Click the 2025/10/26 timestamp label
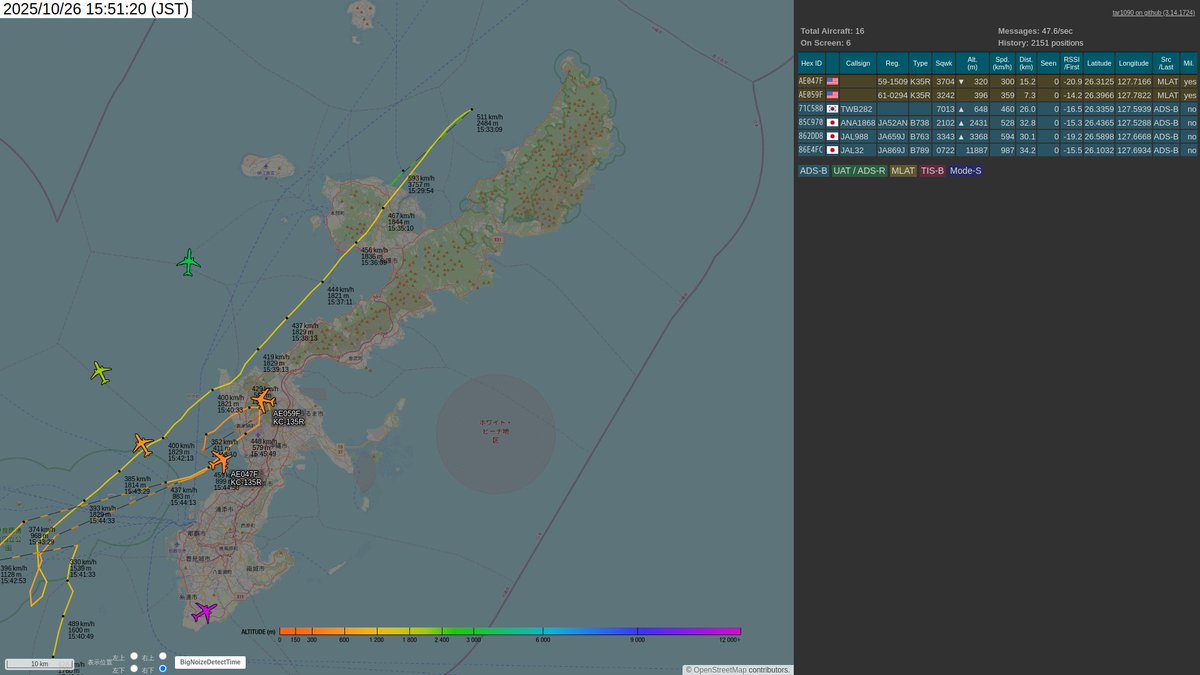Viewport: 1200px width, 675px height. pyautogui.click(x=95, y=9)
